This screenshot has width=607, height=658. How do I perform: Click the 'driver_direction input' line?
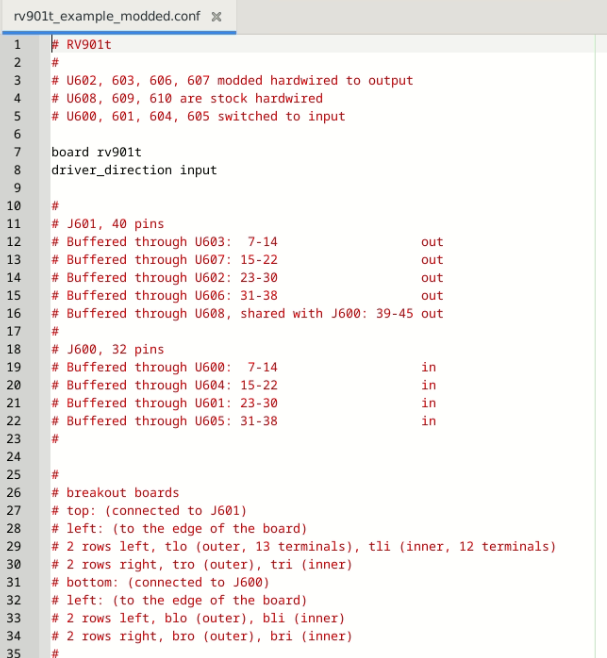(x=134, y=170)
